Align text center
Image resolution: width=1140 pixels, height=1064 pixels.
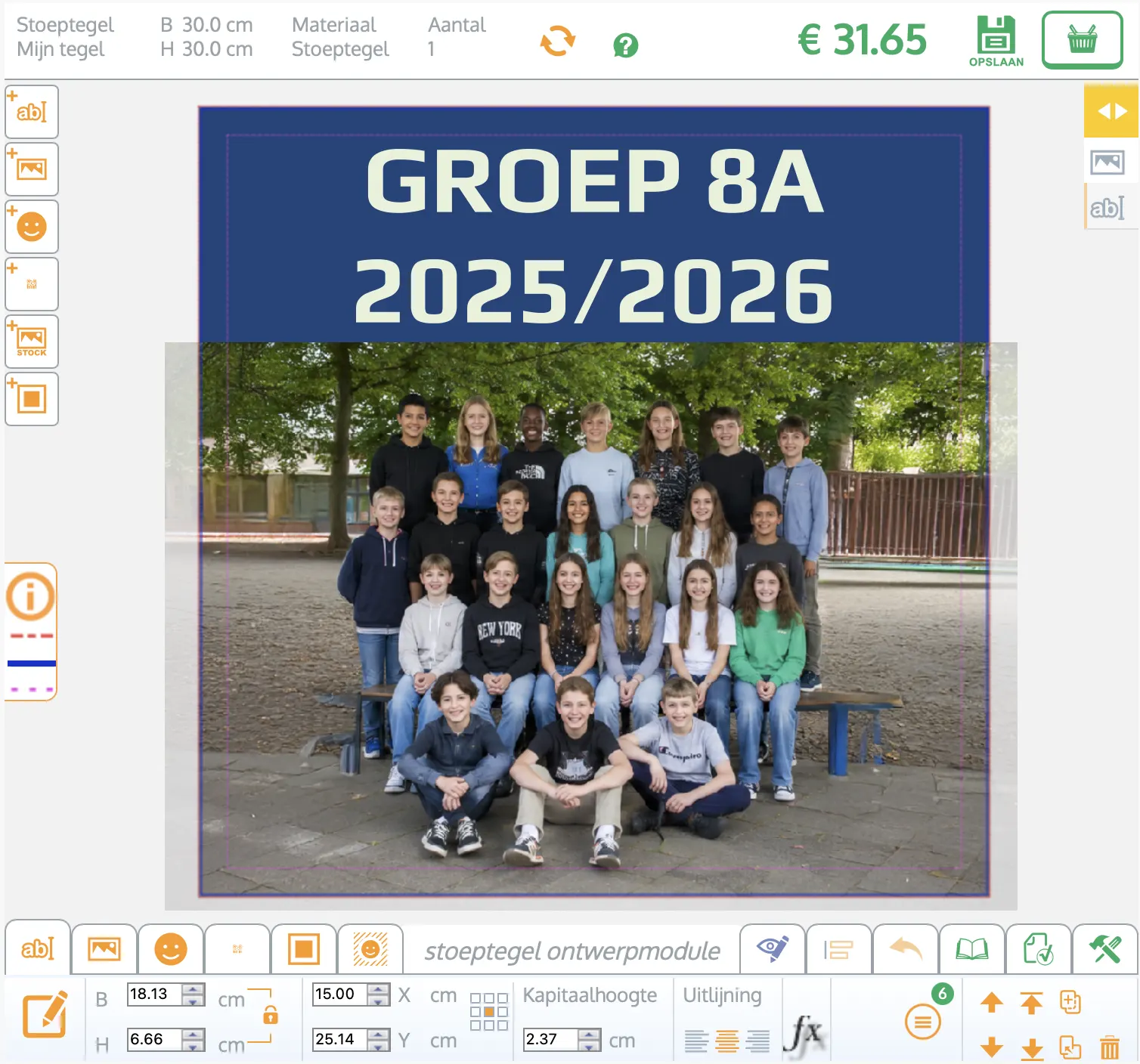coord(727,1041)
